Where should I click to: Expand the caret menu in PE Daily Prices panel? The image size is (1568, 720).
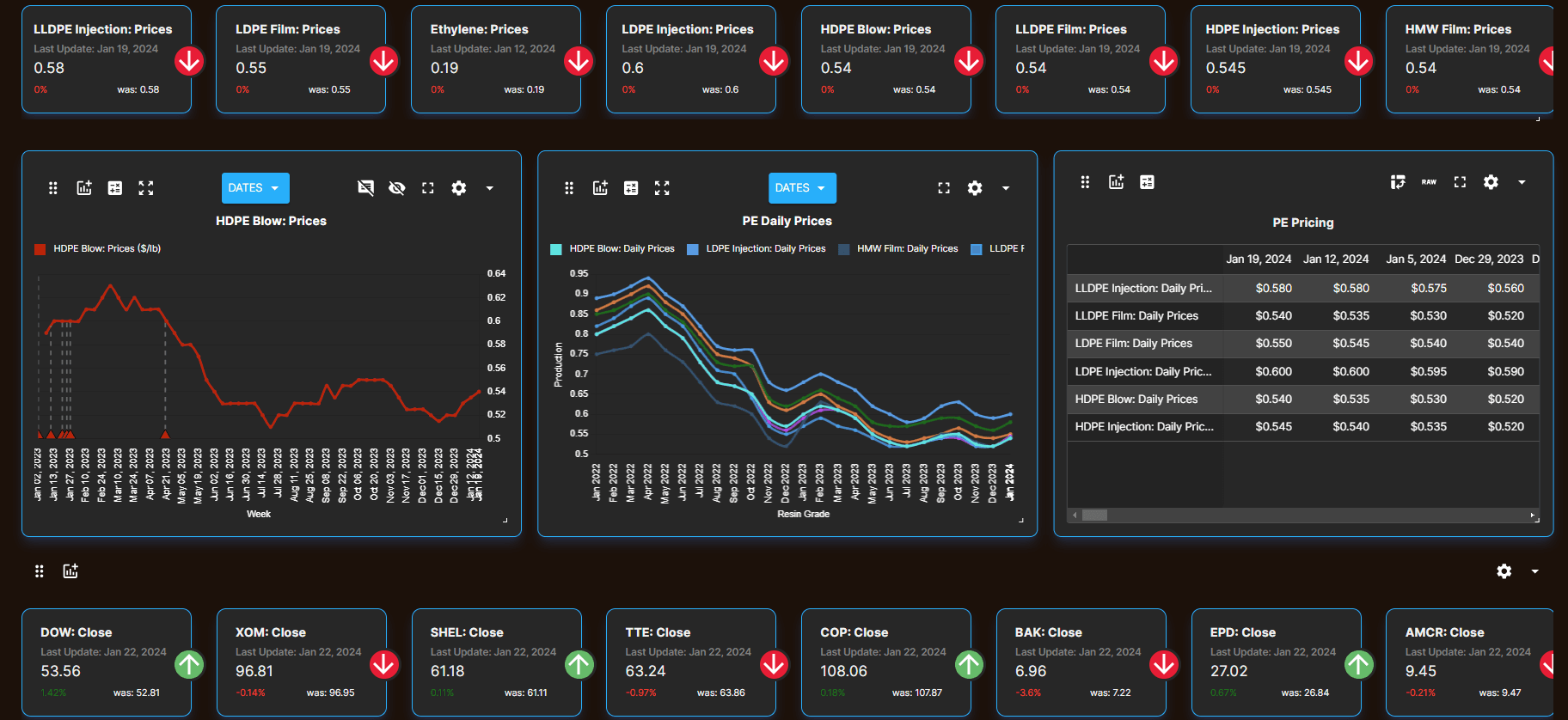point(1006,188)
